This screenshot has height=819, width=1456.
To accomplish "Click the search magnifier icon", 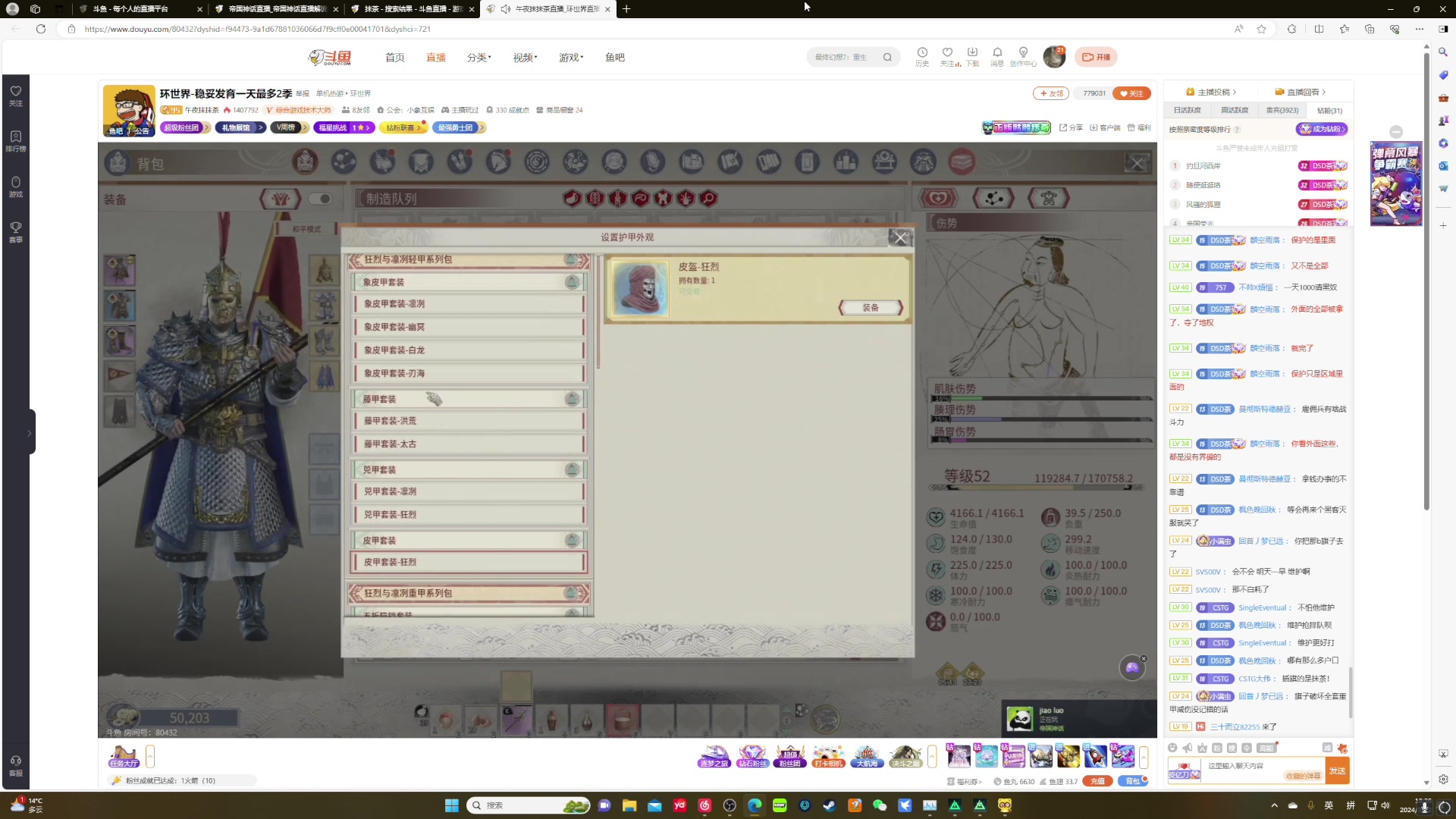I will click(887, 57).
